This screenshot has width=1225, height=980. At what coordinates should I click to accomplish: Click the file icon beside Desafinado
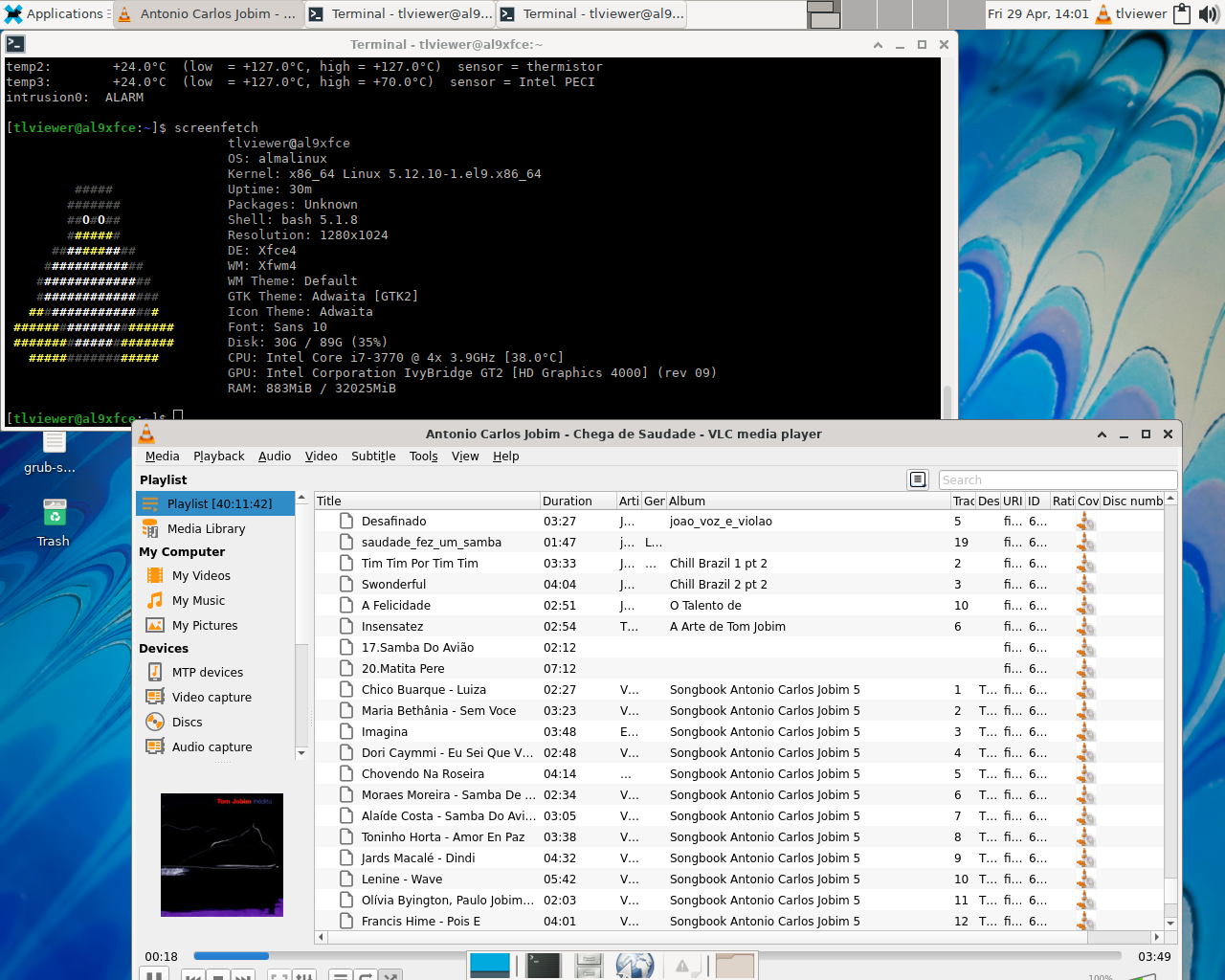346,521
